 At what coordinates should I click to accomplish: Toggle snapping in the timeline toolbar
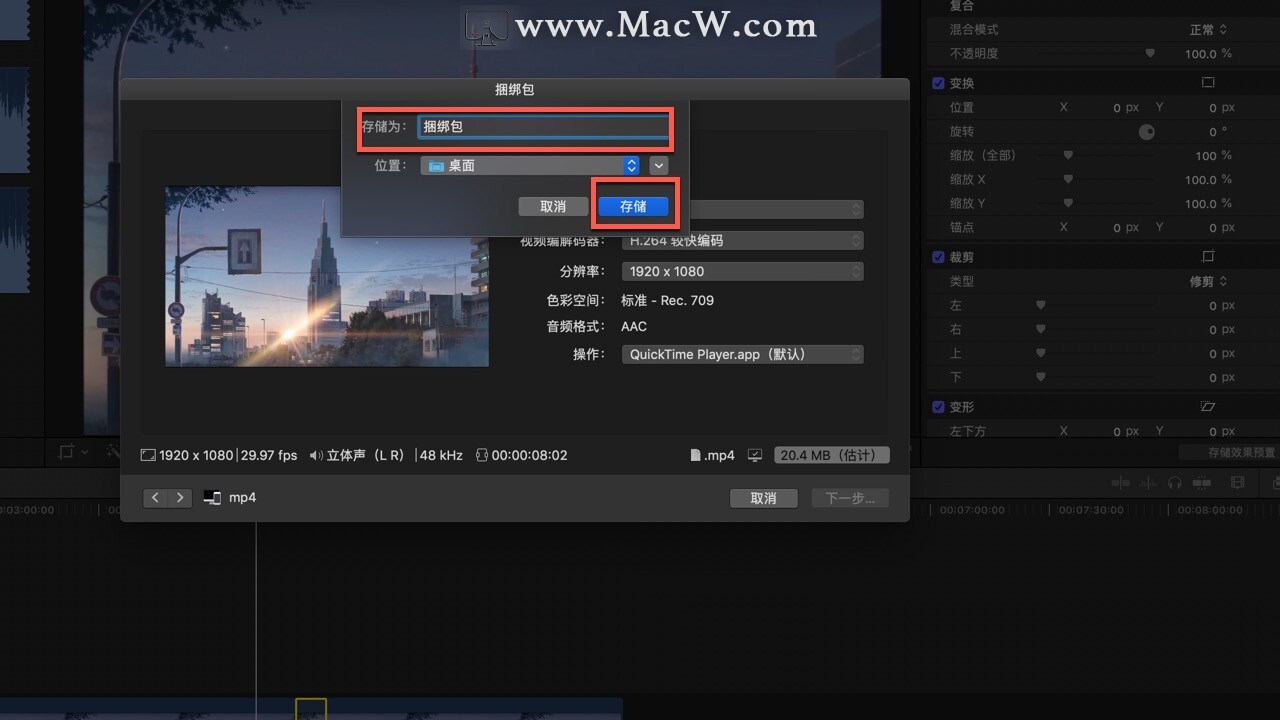(x=1202, y=482)
